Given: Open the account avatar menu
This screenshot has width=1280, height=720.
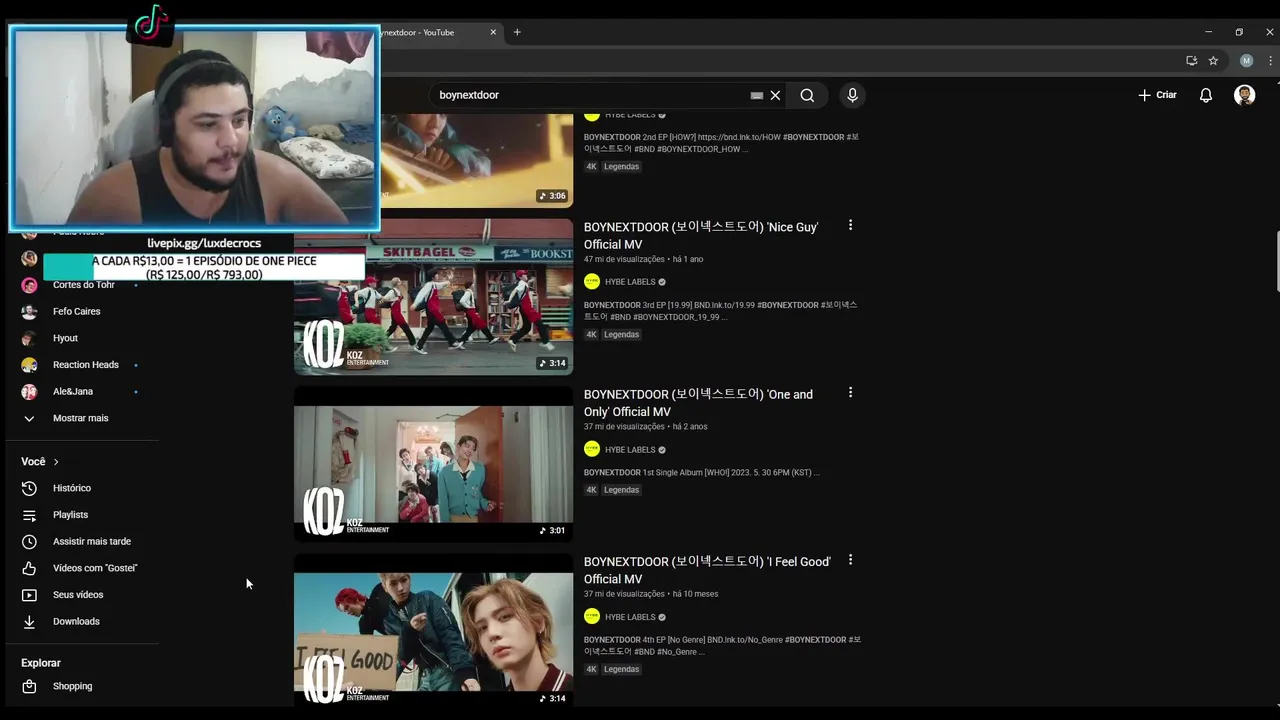Looking at the screenshot, I should point(1245,95).
